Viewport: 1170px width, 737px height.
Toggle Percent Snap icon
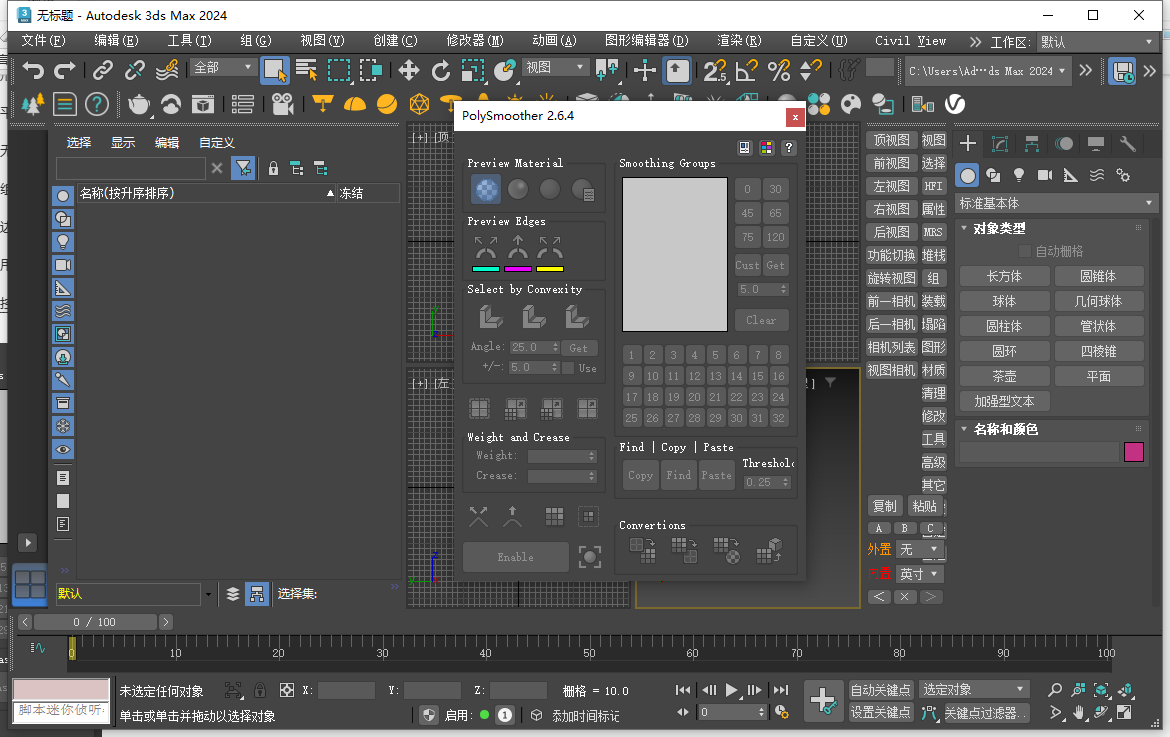click(x=778, y=70)
